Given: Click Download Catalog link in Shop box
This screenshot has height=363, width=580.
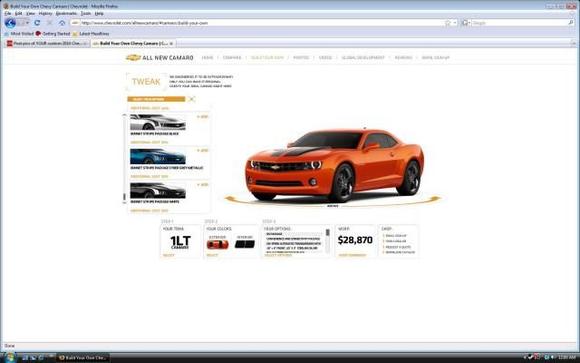Looking at the screenshot, I should tap(400, 252).
